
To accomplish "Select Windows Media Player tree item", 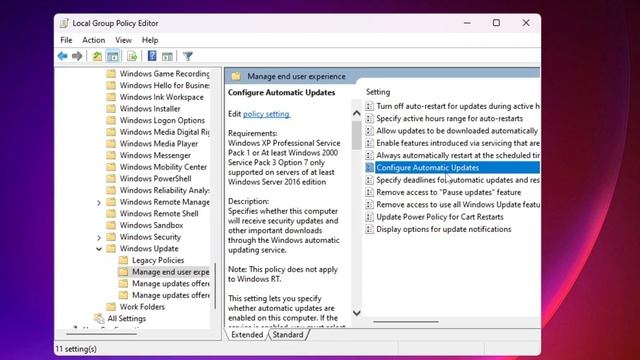I will click(x=159, y=144).
